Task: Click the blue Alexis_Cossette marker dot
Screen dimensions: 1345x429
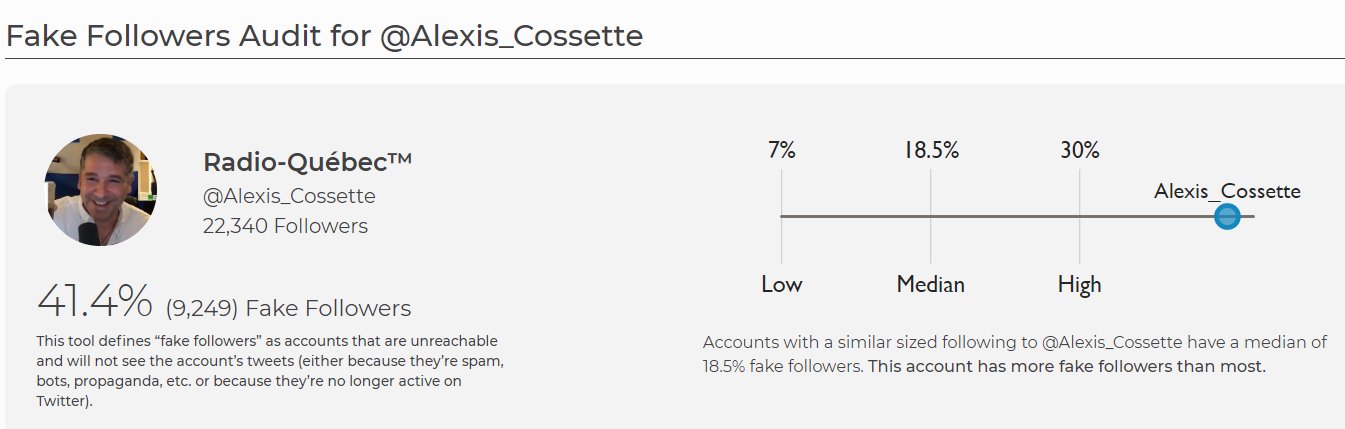Action: point(1227,216)
